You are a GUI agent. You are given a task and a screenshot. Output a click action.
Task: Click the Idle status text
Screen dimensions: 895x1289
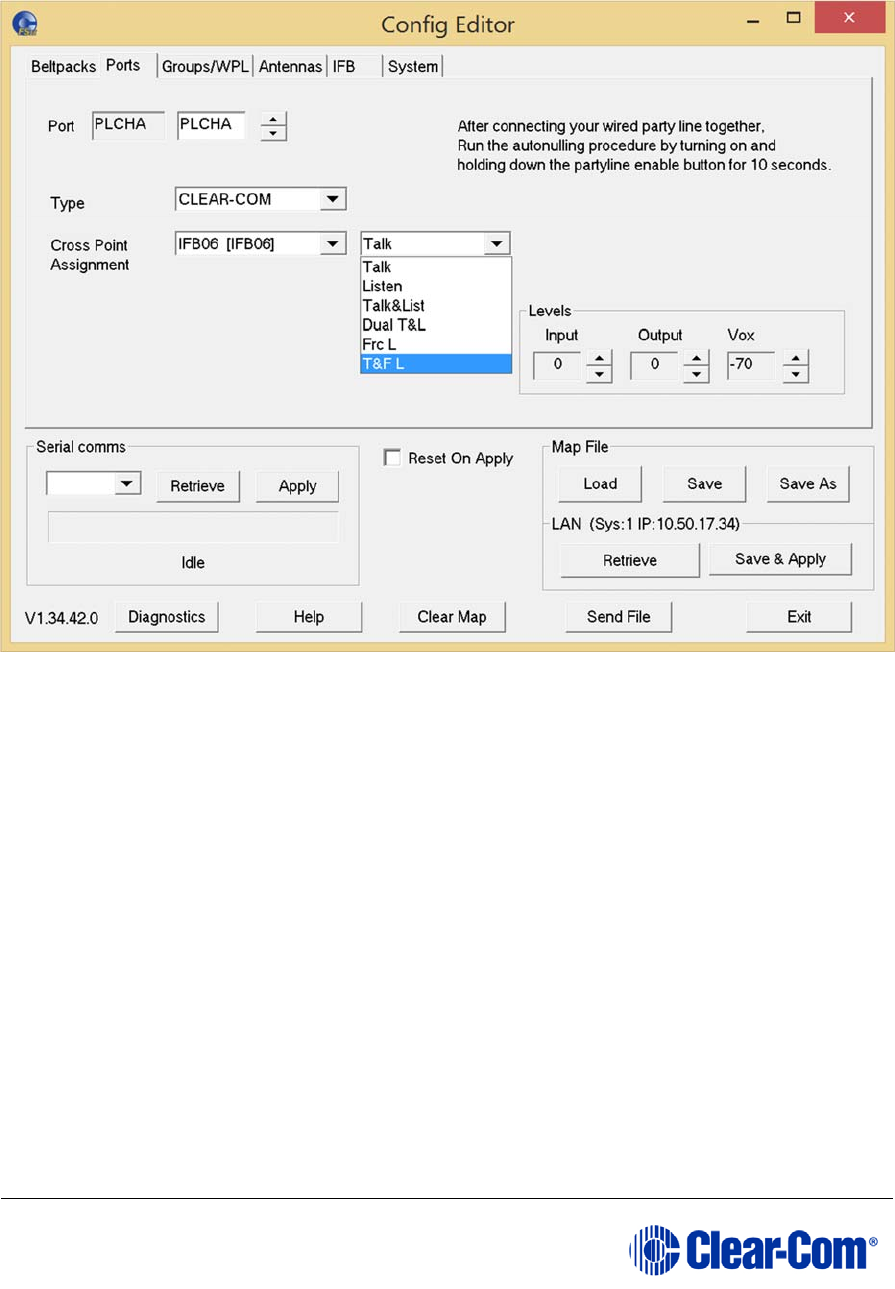point(193,563)
